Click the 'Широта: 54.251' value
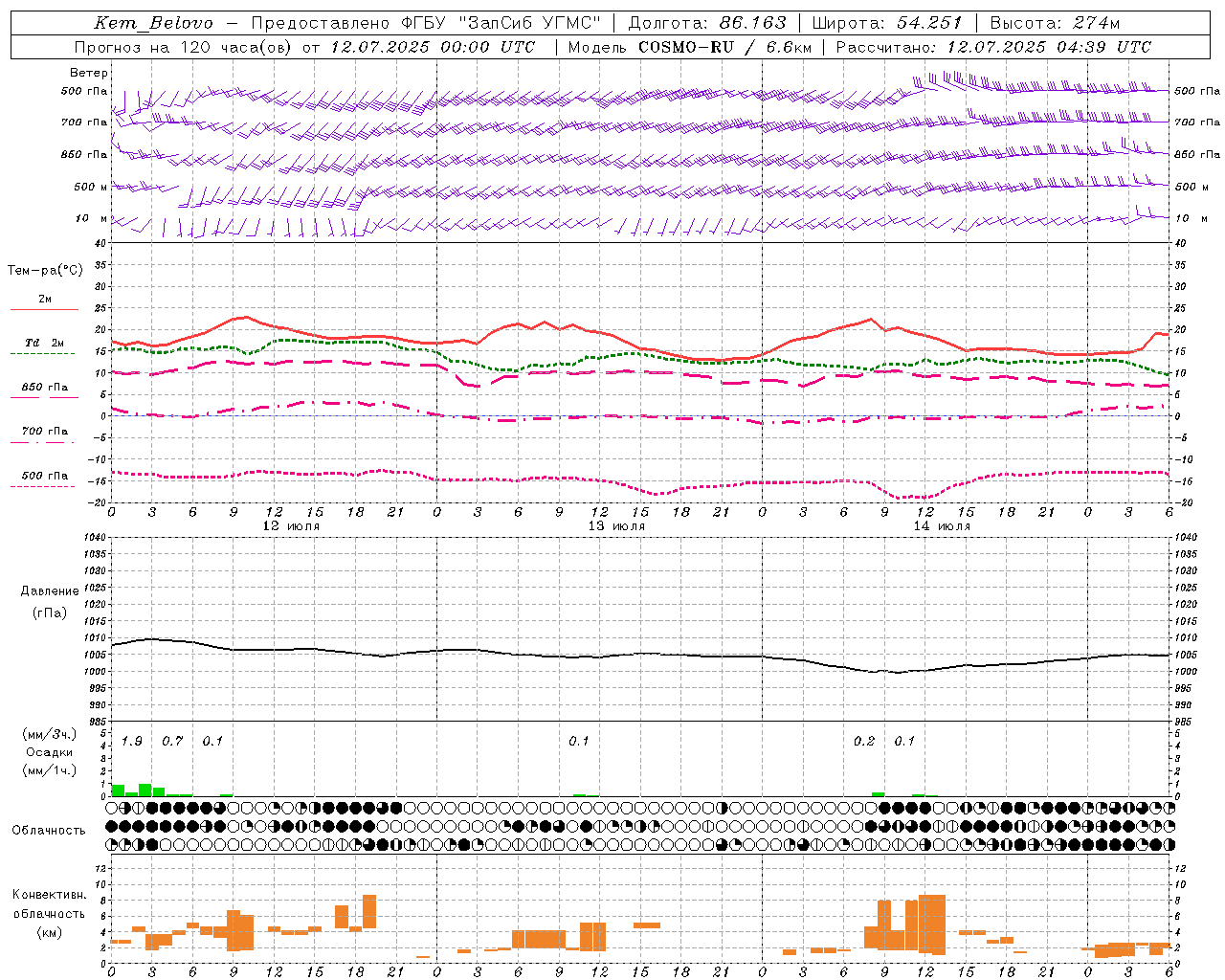 pyautogui.click(x=886, y=23)
